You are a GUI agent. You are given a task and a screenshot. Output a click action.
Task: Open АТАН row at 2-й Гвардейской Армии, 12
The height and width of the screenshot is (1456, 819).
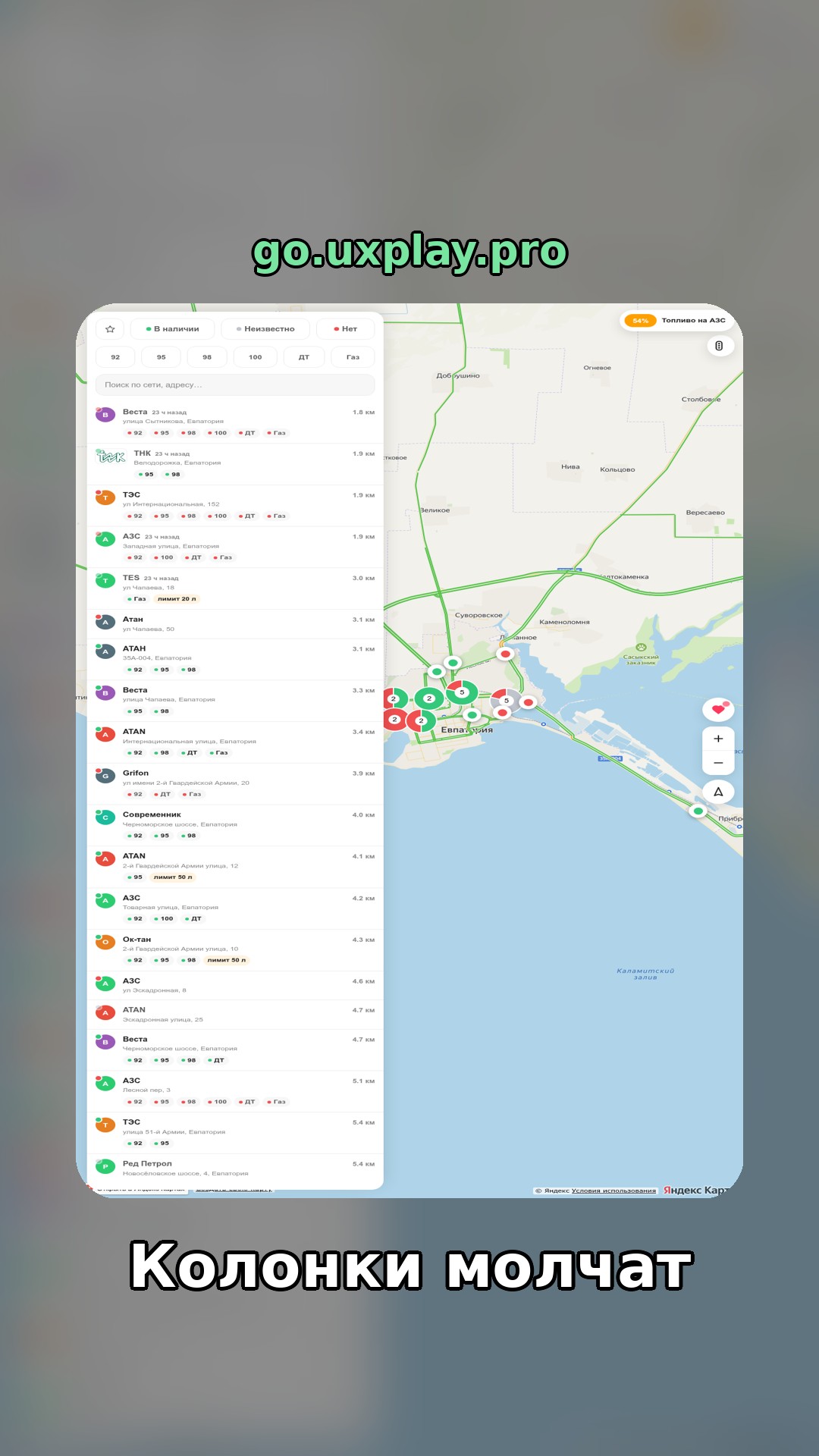click(235, 867)
